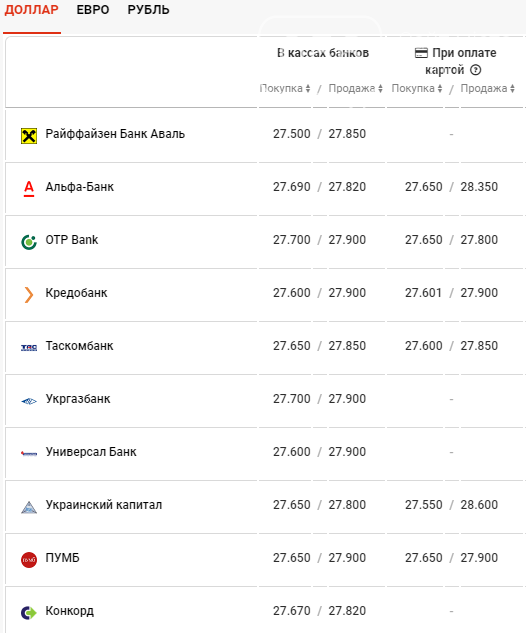Open the Райффайзен Банк Аваль link
Viewport: 526px width, 633px height.
pos(115,134)
